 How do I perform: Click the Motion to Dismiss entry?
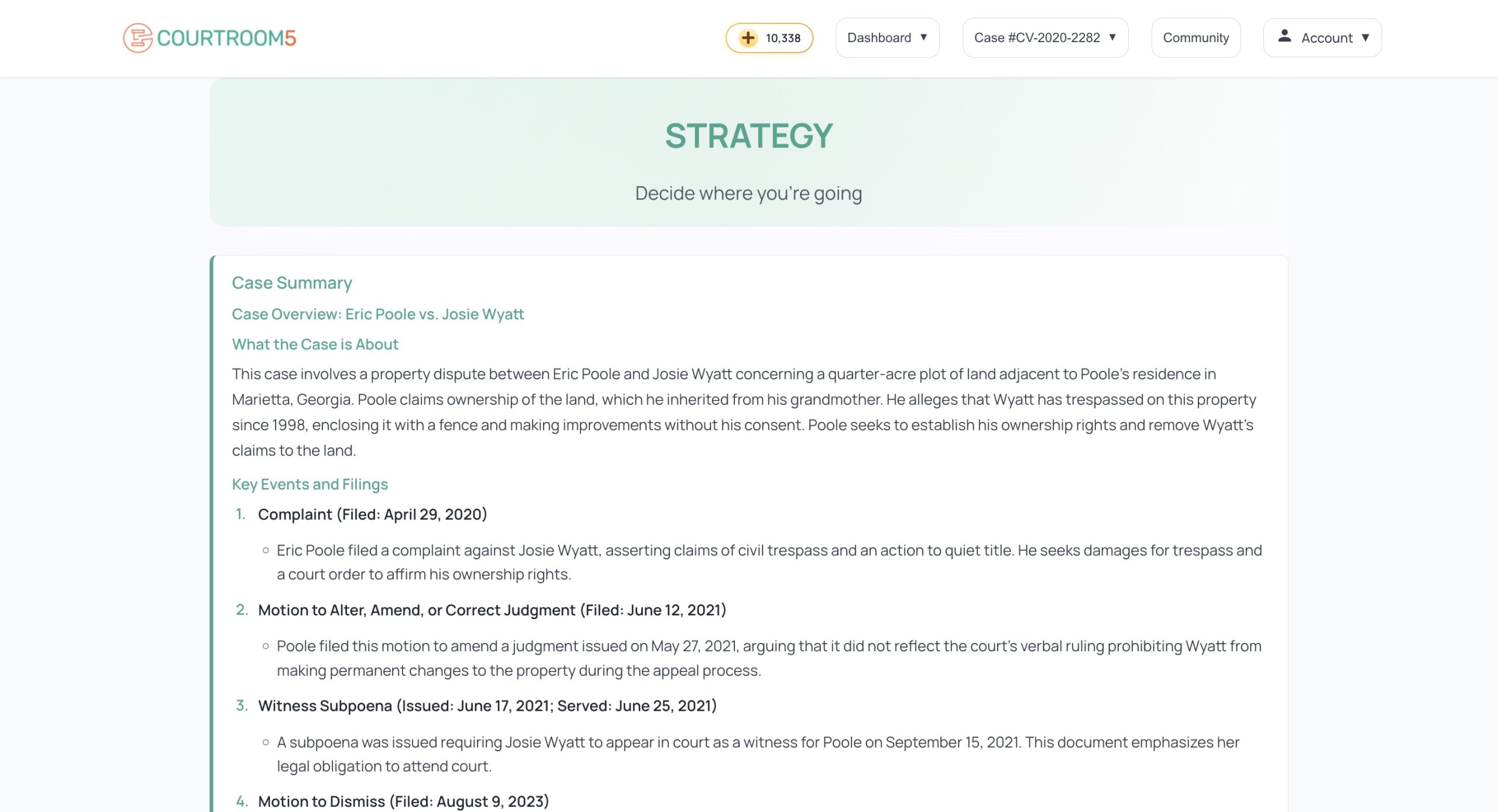403,801
